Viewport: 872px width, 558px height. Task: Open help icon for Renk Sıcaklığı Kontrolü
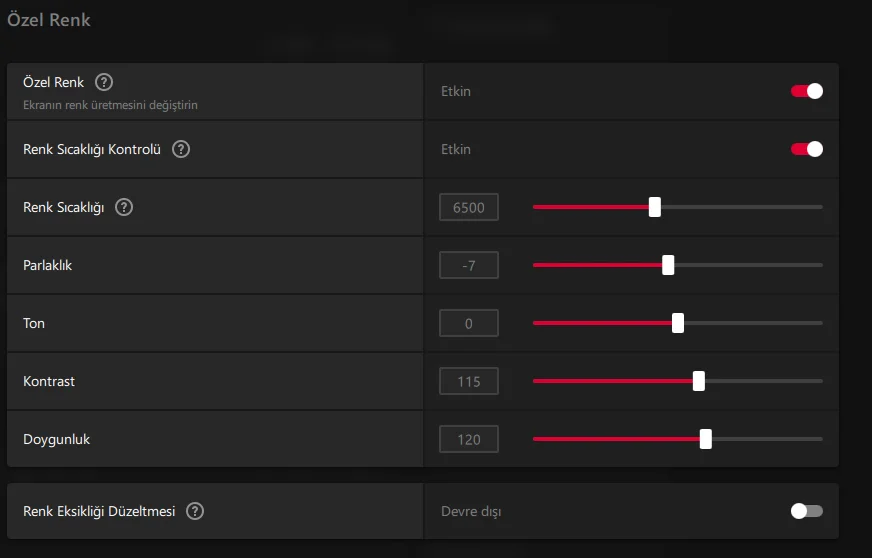click(x=181, y=149)
